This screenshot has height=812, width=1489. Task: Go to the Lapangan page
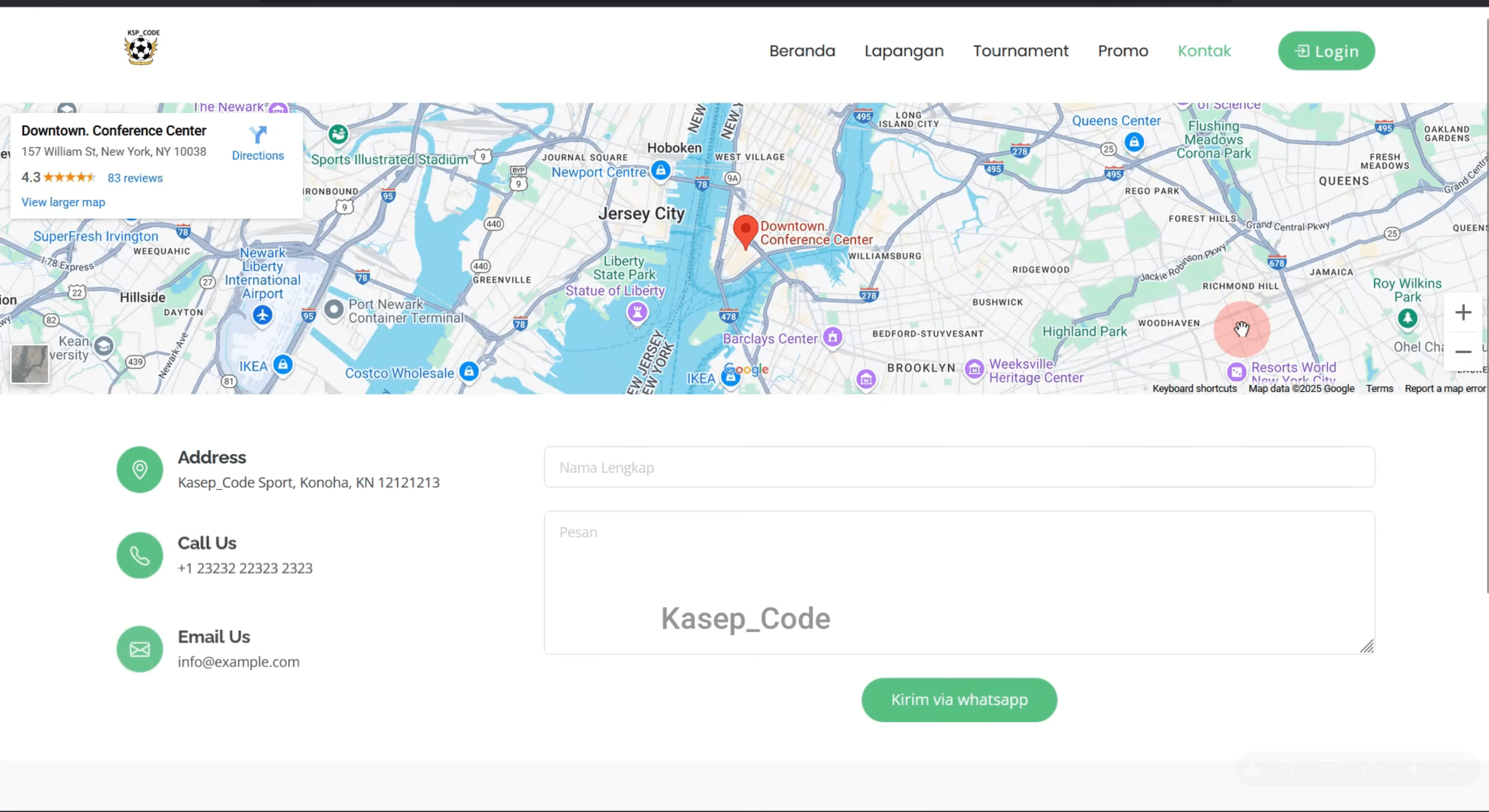[x=904, y=51]
